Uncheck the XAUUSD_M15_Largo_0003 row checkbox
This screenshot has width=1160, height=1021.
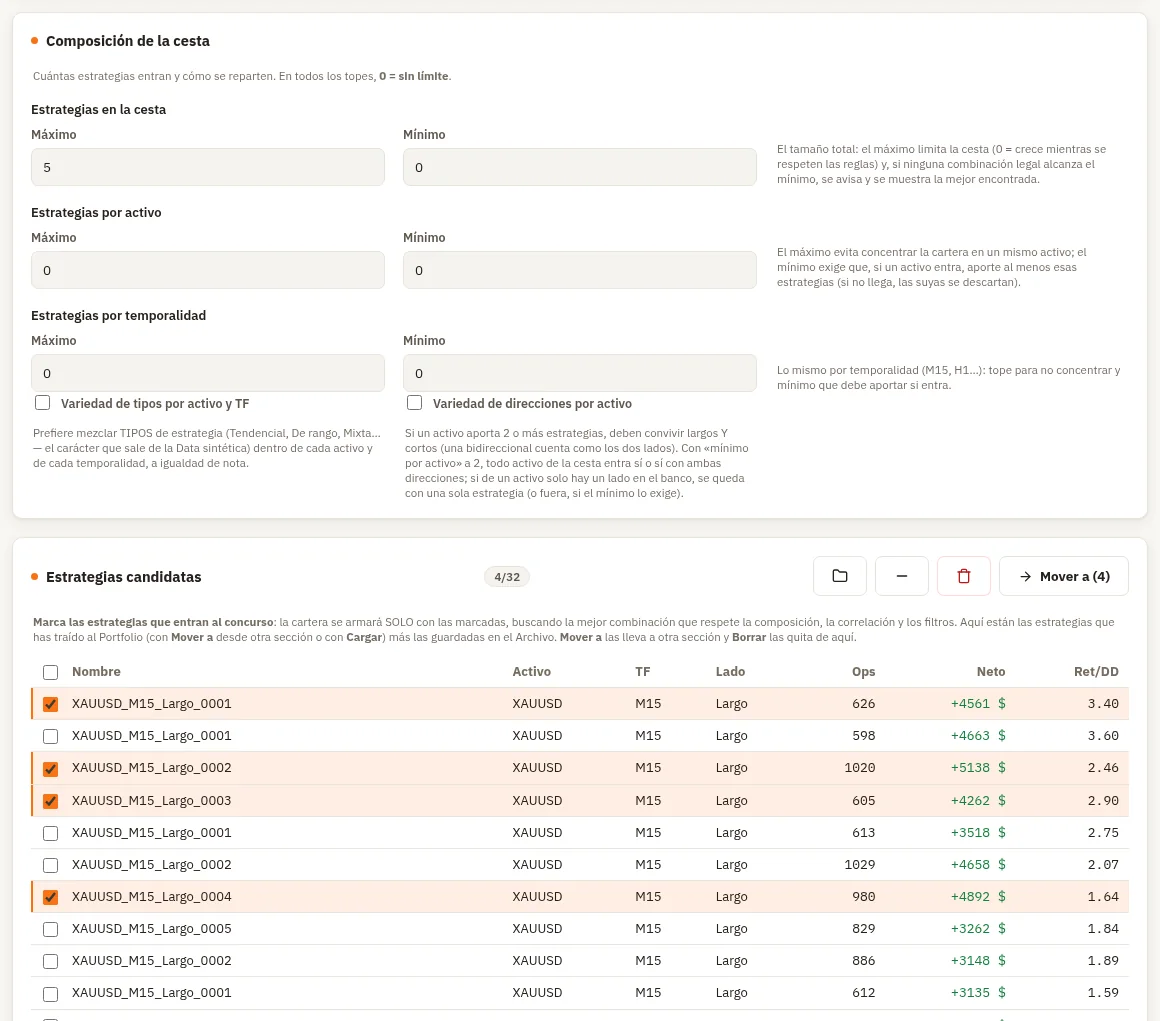(x=50, y=801)
